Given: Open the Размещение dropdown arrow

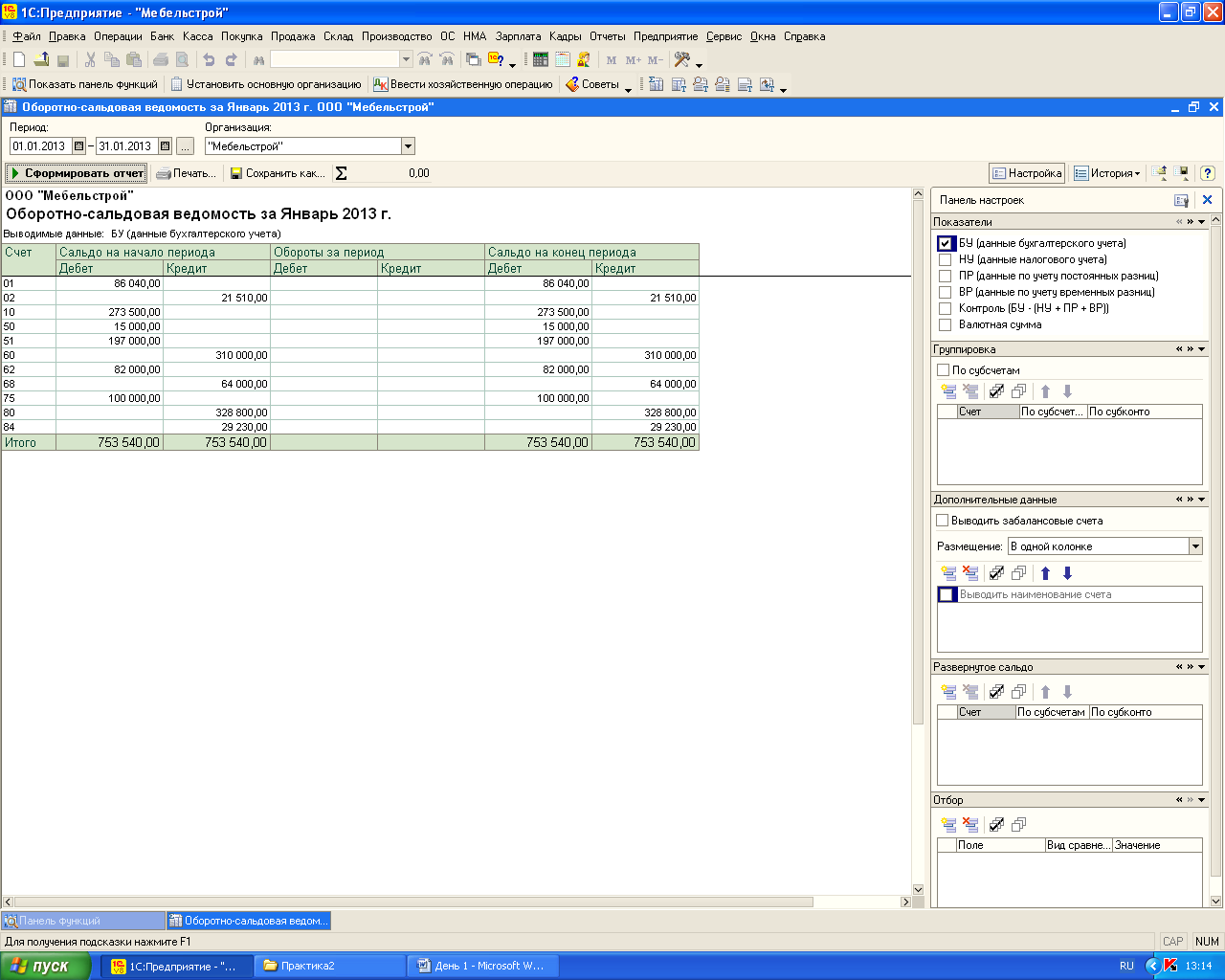Looking at the screenshot, I should pyautogui.click(x=1195, y=546).
